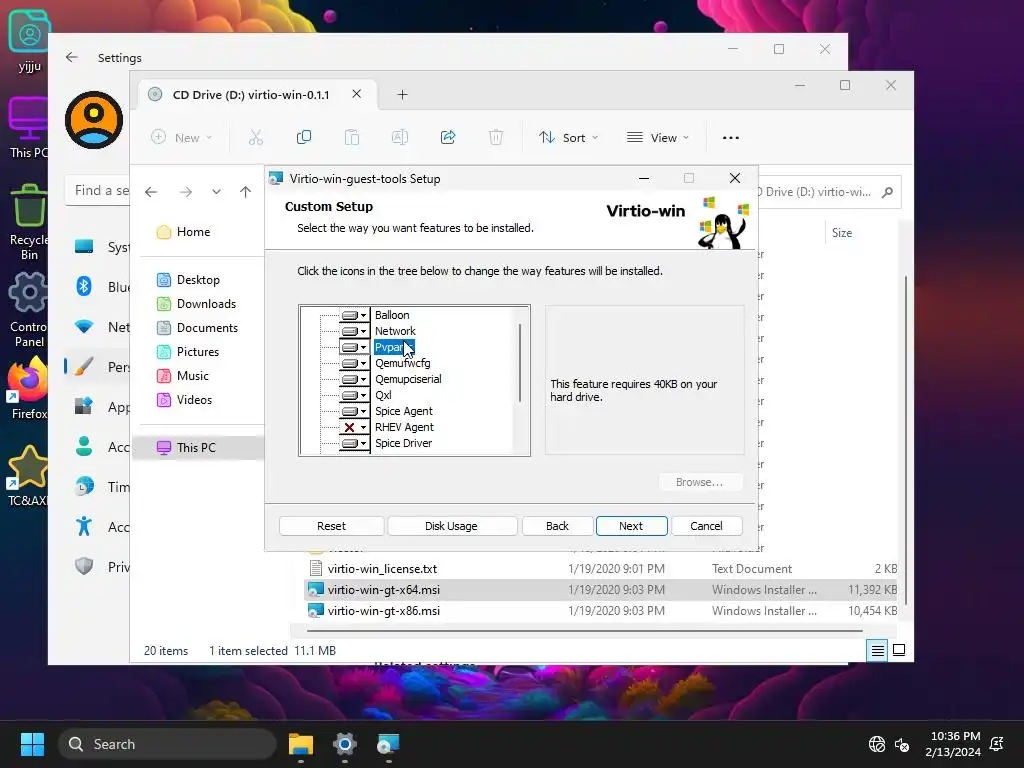Open Windows Start menu
The image size is (1024, 768).
(x=32, y=744)
